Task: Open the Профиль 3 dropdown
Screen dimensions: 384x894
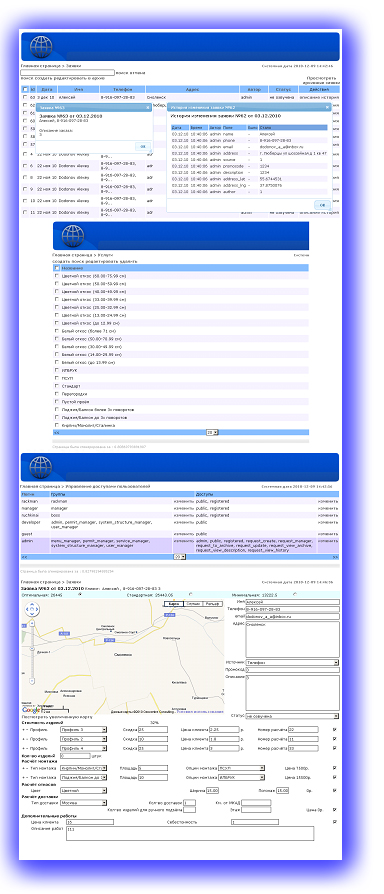Action: [85, 729]
